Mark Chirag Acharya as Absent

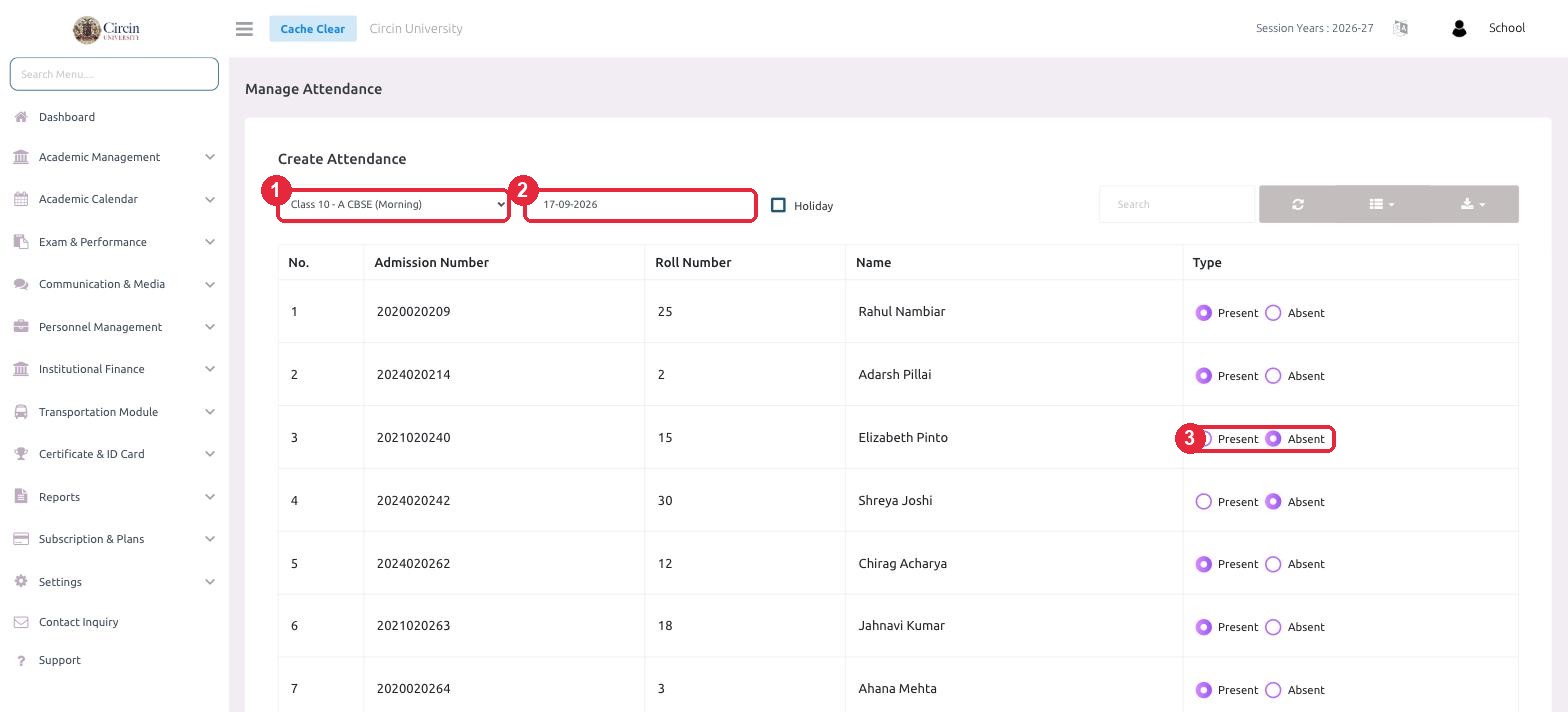tap(1273, 564)
